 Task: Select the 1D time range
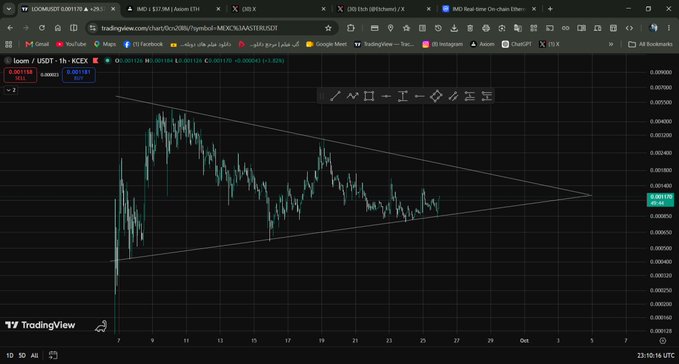tap(10, 355)
